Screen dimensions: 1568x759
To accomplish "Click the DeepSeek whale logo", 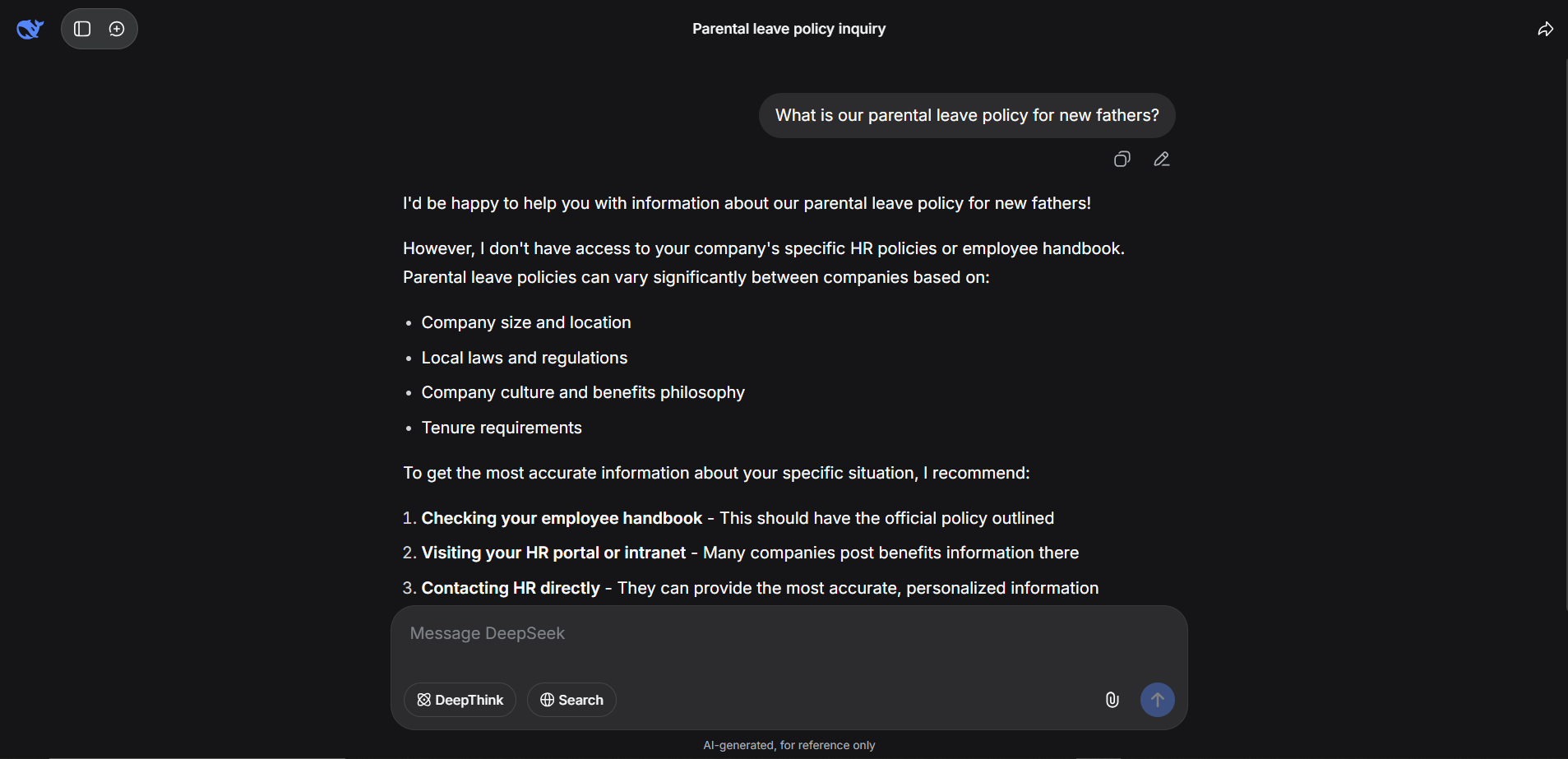I will point(30,29).
